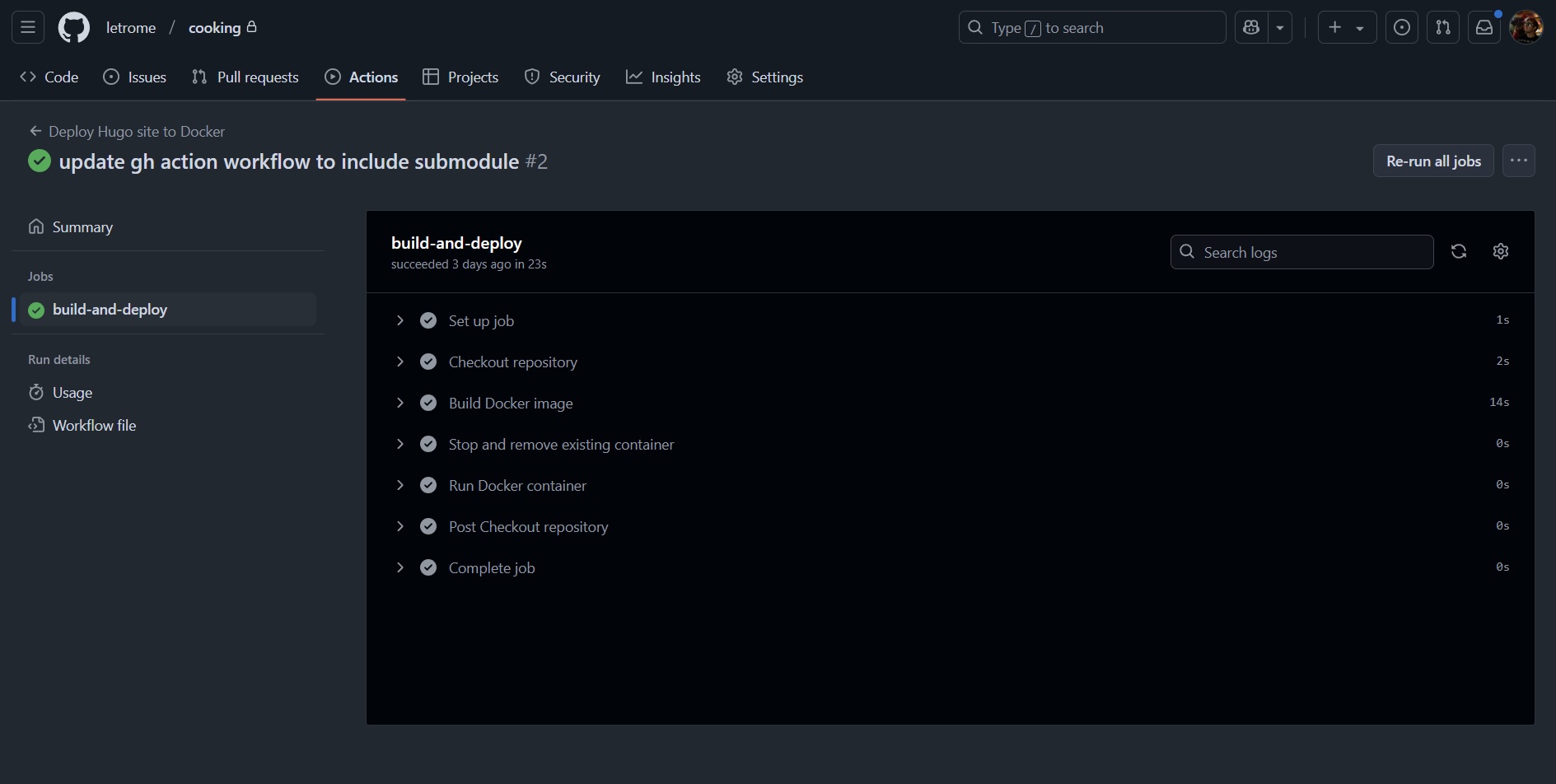
Task: Expand the Run Docker container step
Action: tap(400, 485)
